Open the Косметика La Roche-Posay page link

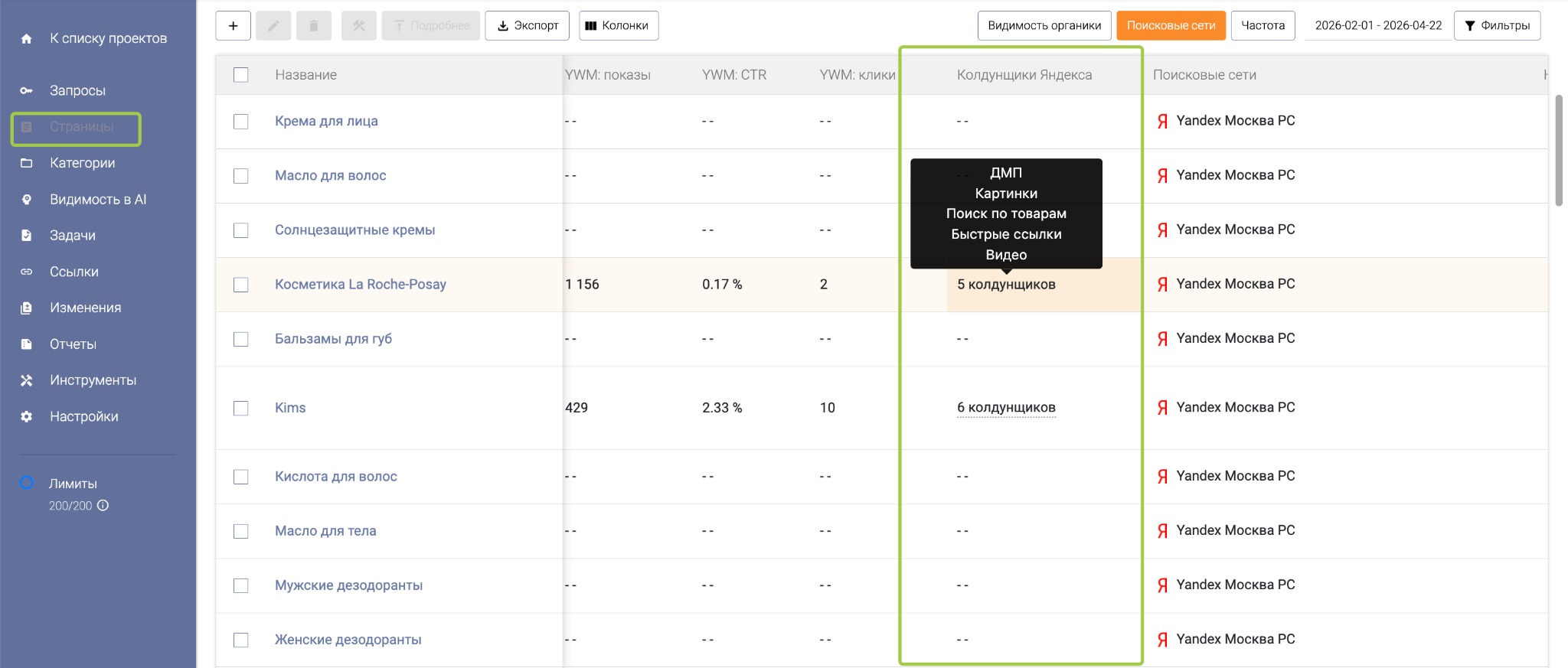click(360, 285)
